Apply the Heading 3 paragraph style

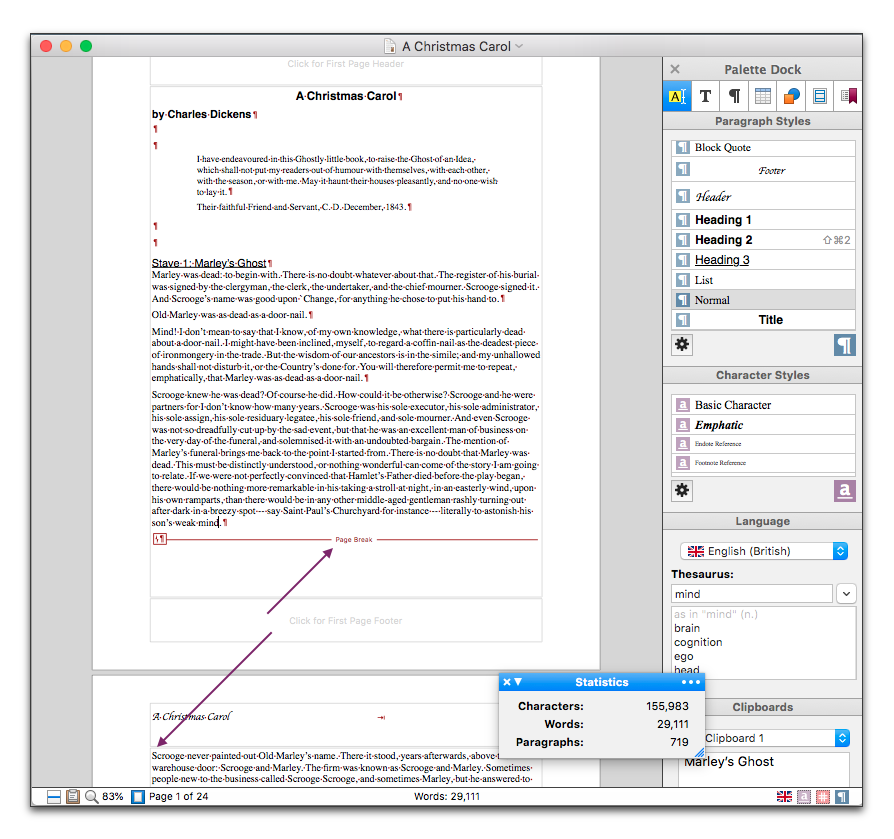pos(763,260)
